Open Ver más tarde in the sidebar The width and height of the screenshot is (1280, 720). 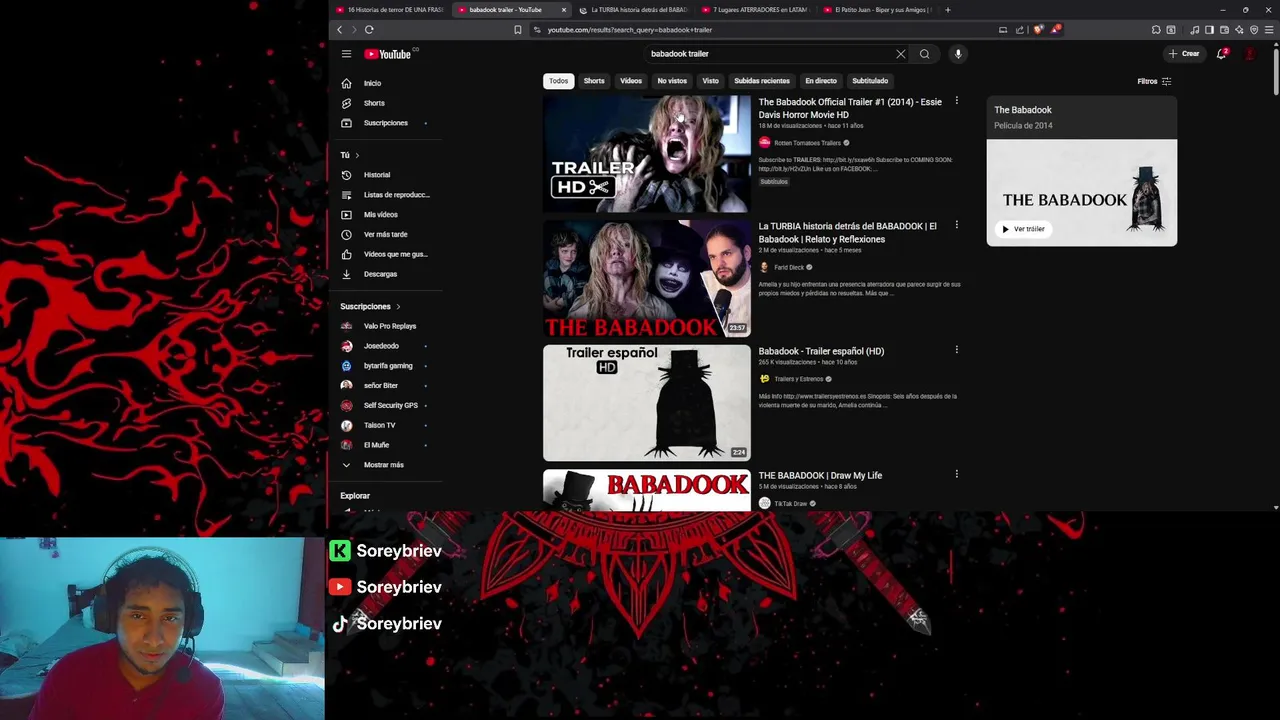[386, 234]
